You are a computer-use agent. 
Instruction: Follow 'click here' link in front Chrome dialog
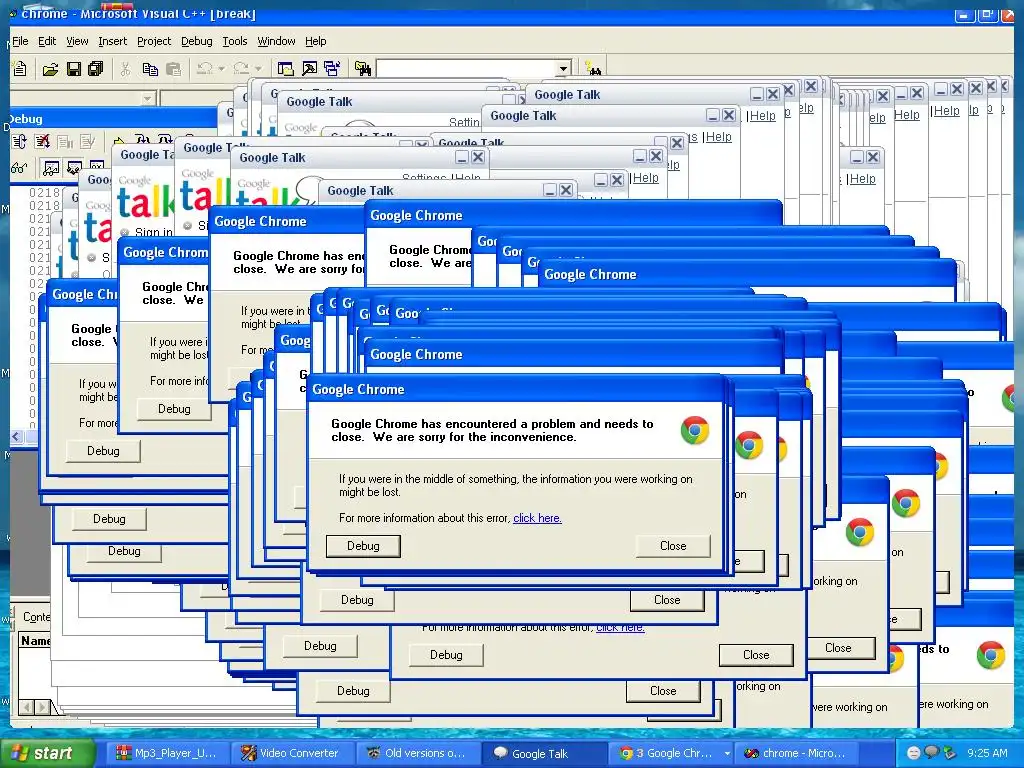click(537, 518)
